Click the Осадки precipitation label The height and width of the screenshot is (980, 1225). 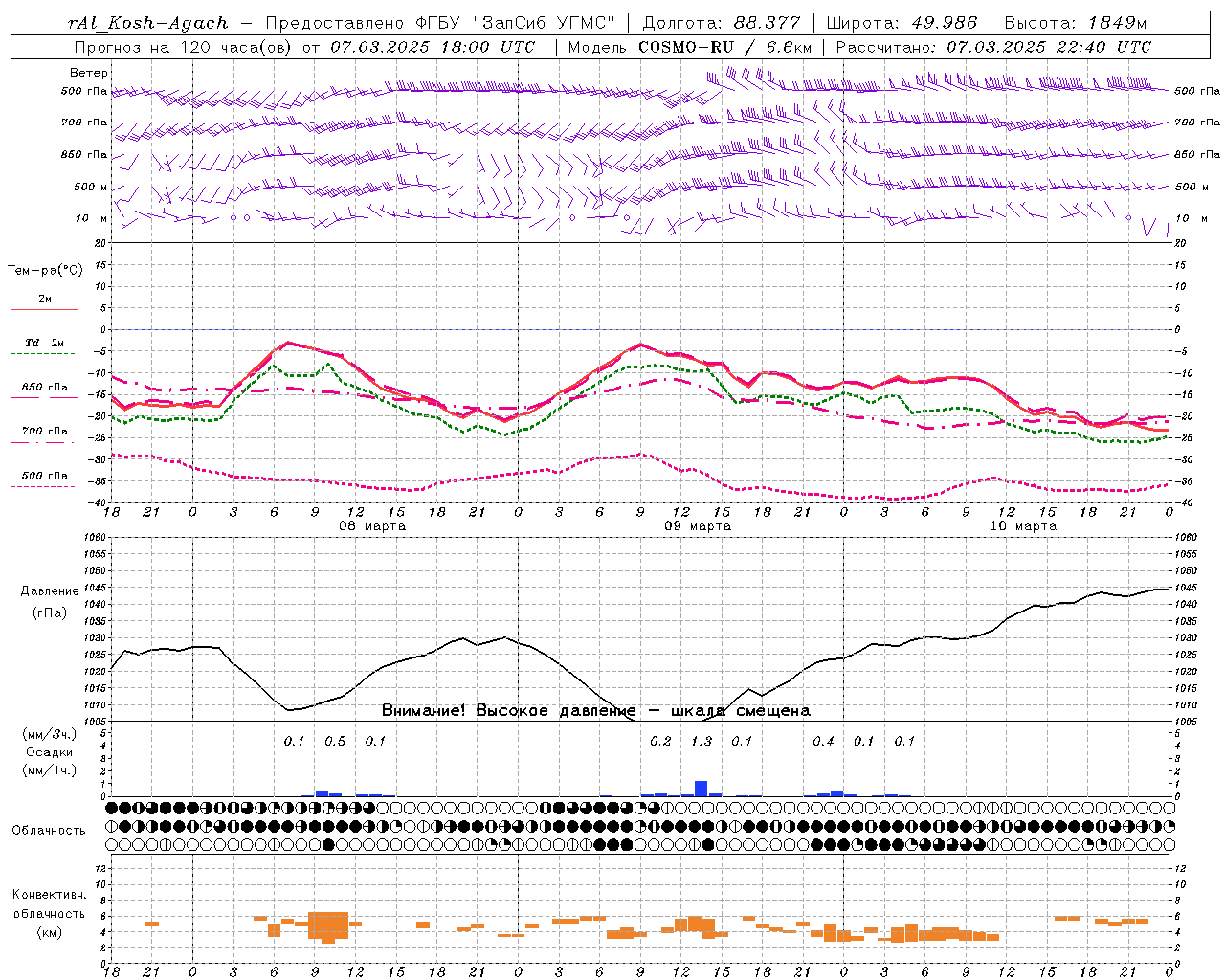(x=49, y=752)
